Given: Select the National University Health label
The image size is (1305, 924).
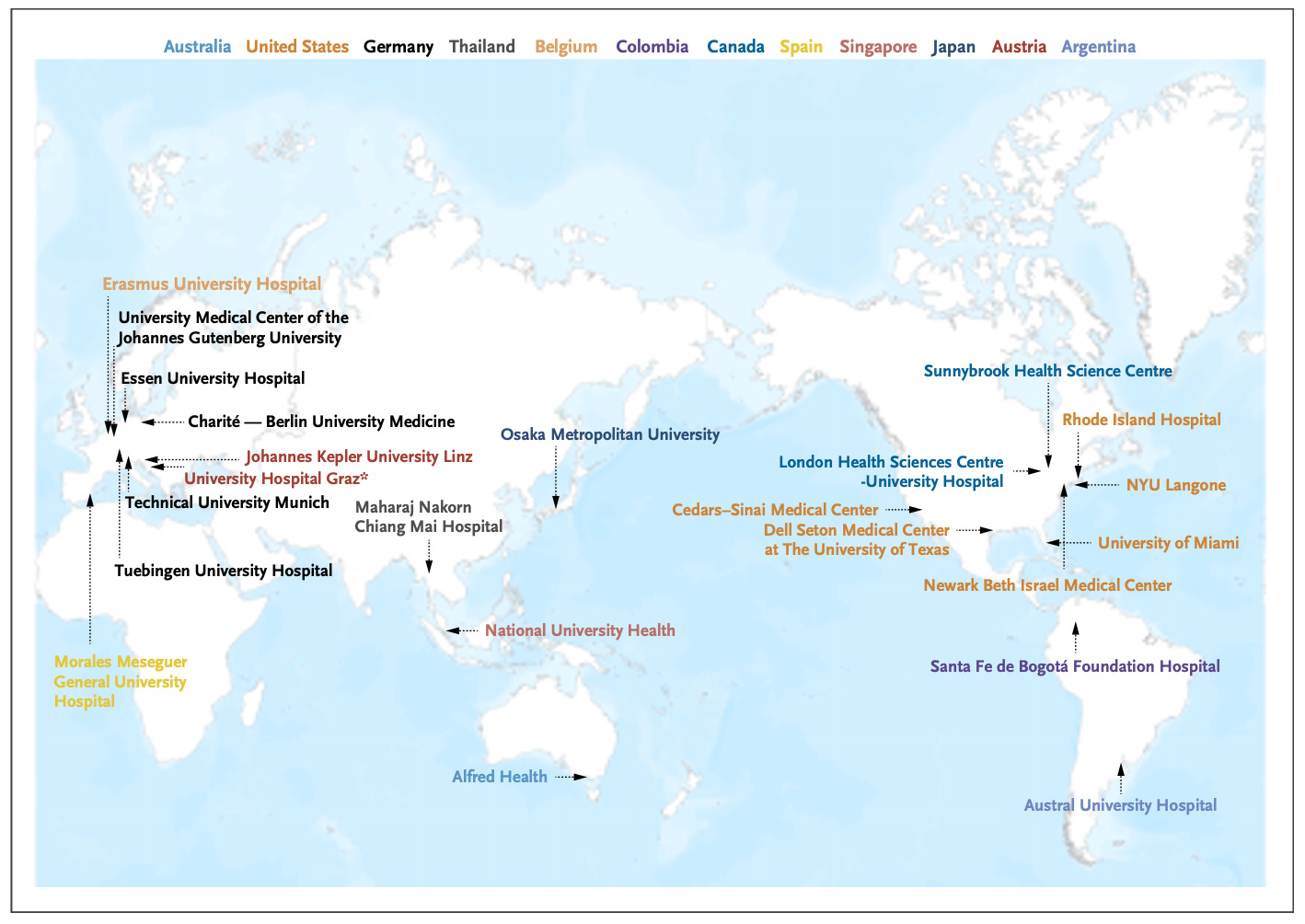Looking at the screenshot, I should click(580, 630).
